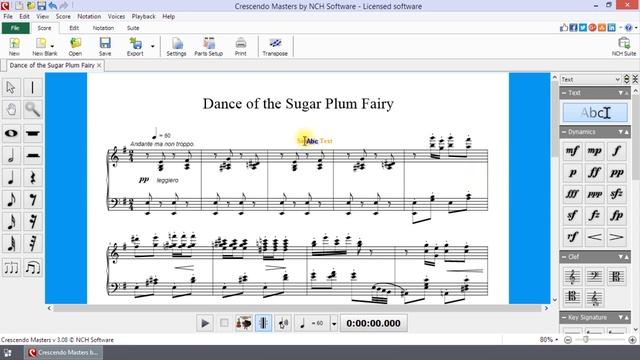Open the Playback menu
This screenshot has width=640, height=360.
tap(143, 17)
